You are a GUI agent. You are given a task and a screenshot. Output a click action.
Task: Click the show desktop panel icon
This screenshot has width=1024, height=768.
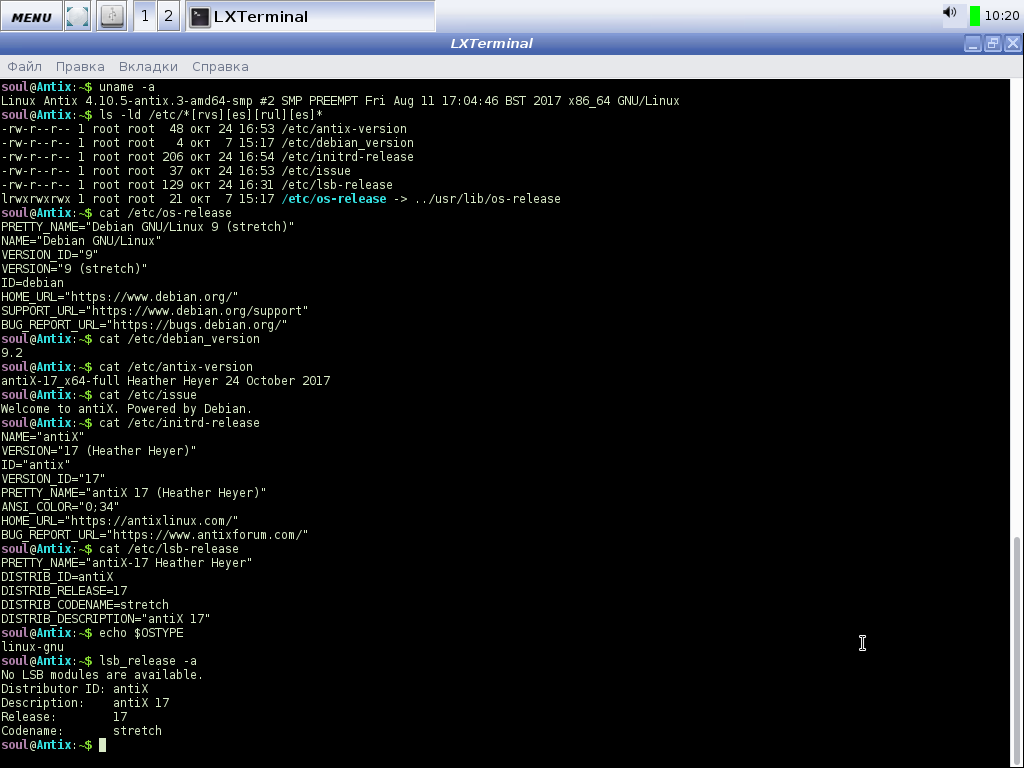pos(78,16)
